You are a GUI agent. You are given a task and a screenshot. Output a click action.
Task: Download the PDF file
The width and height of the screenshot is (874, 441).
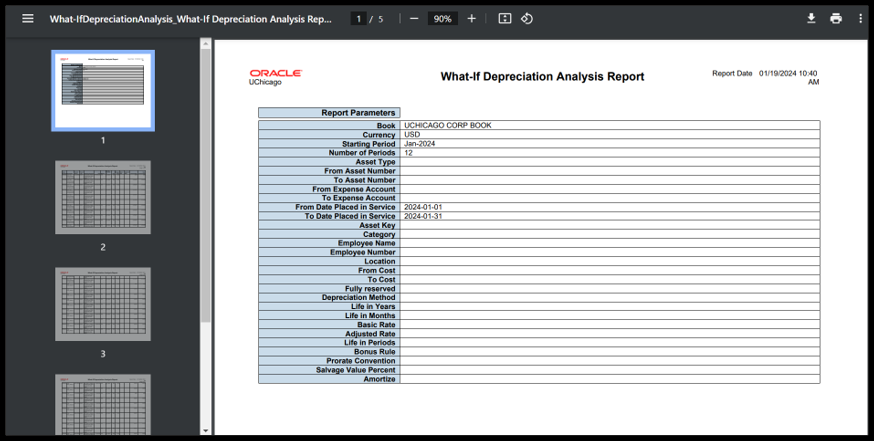(x=811, y=19)
